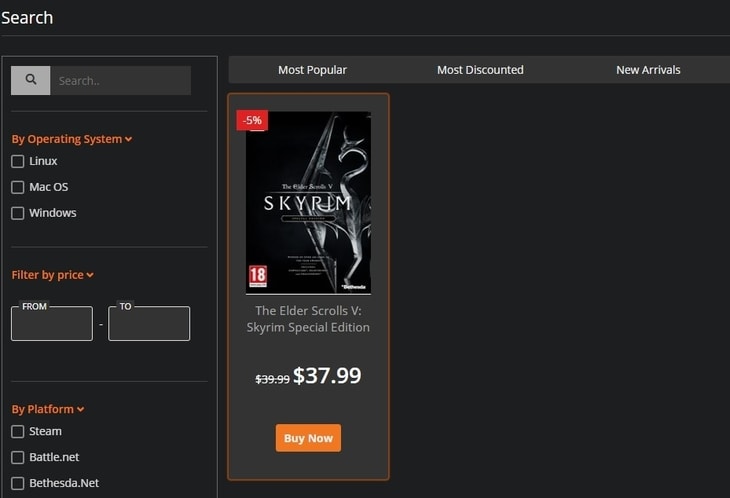Viewport: 730px width, 498px height.
Task: Click the magnifying glass search icon
Action: [x=31, y=80]
